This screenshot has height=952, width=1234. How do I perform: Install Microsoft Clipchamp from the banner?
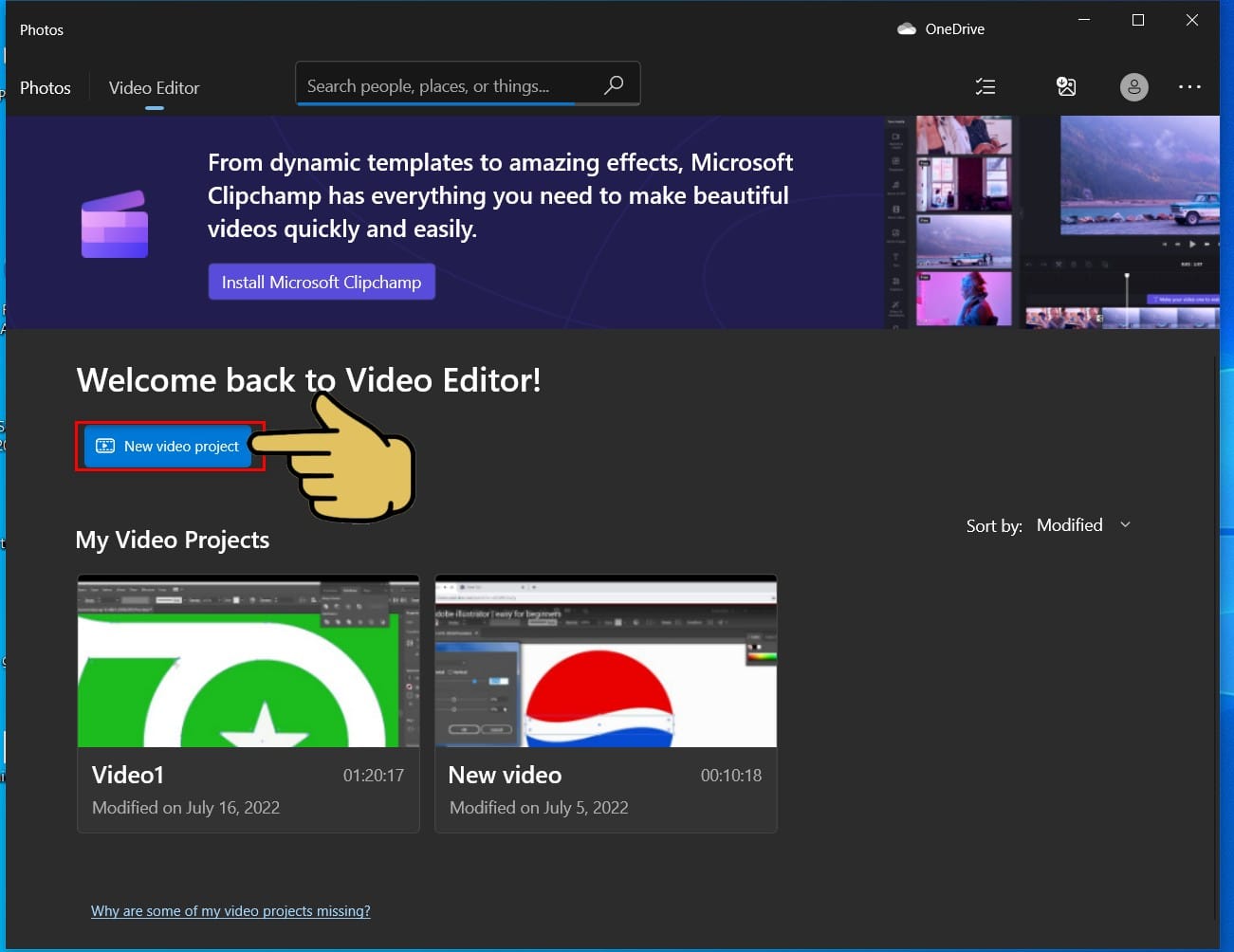pos(322,282)
